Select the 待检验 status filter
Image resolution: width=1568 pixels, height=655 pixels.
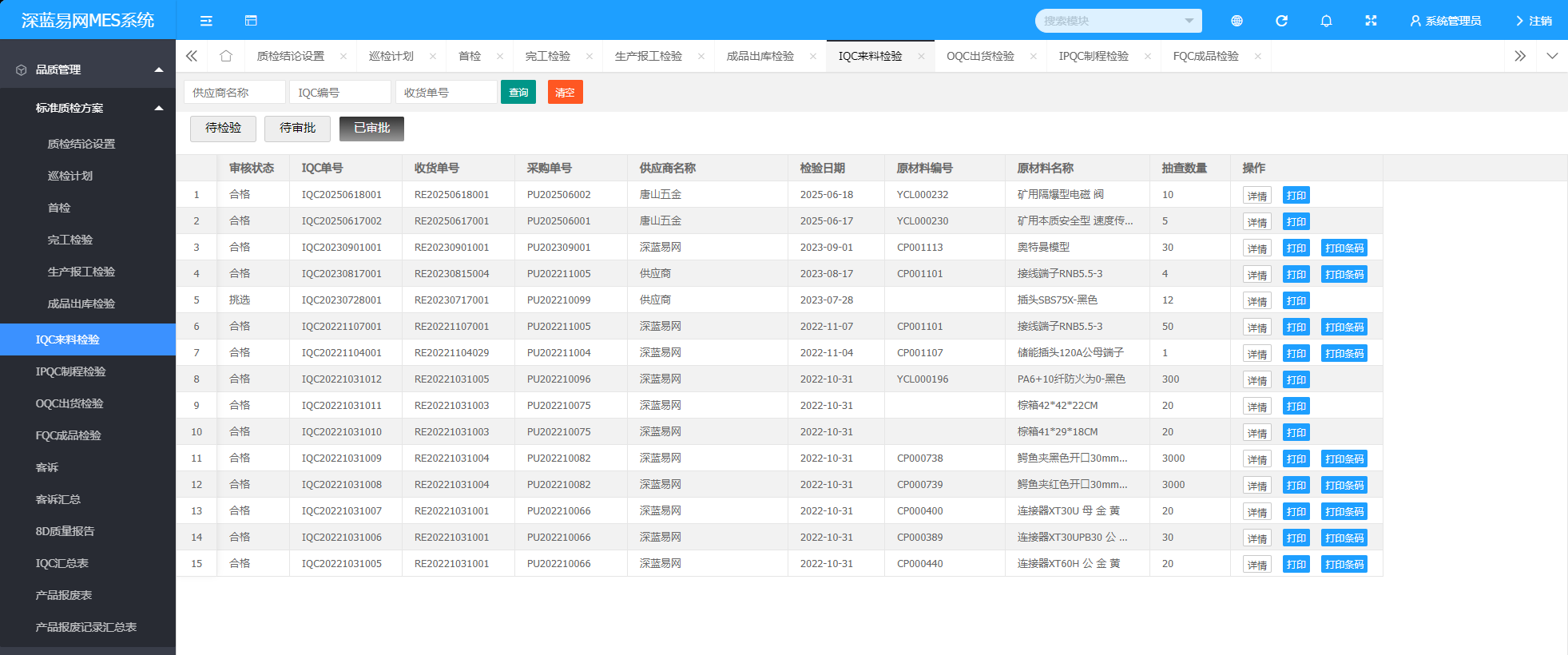click(223, 129)
